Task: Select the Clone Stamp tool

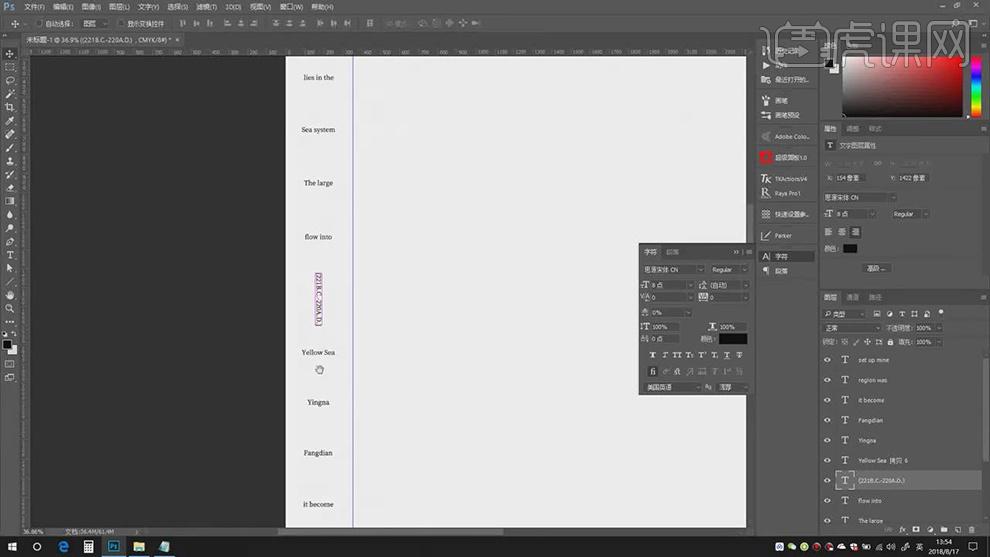Action: [x=9, y=161]
